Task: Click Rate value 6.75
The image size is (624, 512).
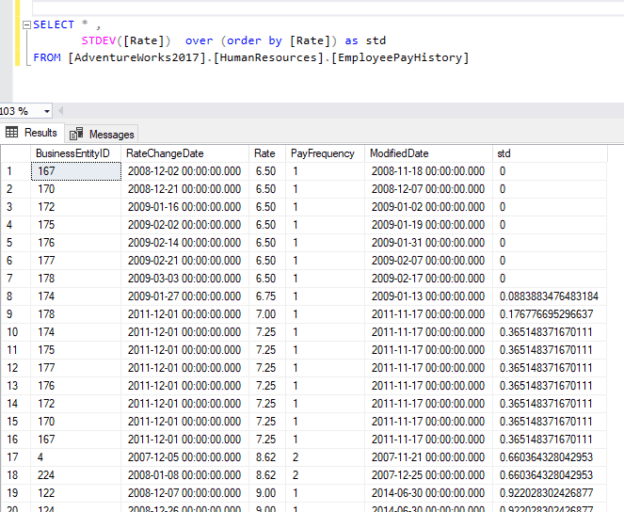Action: 267,296
